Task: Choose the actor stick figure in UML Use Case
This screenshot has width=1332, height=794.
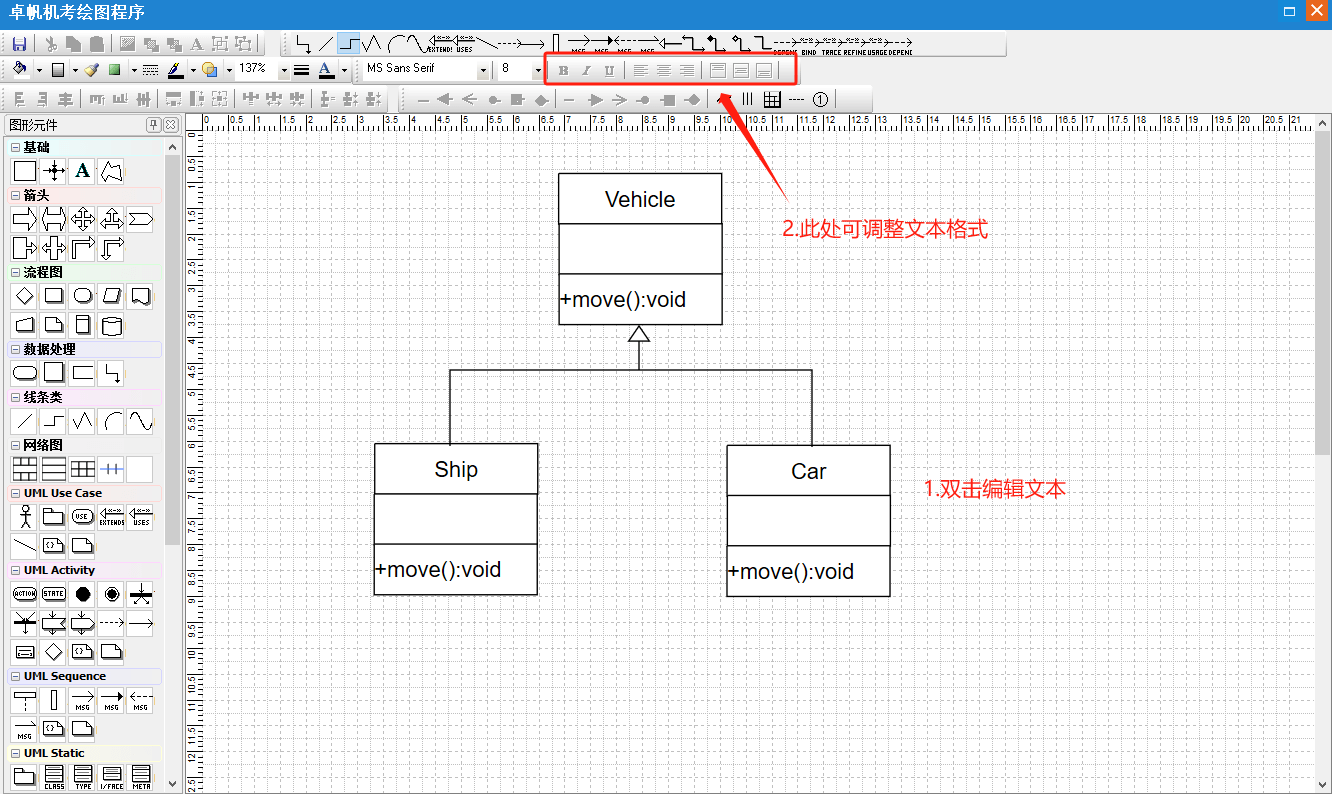Action: point(25,517)
